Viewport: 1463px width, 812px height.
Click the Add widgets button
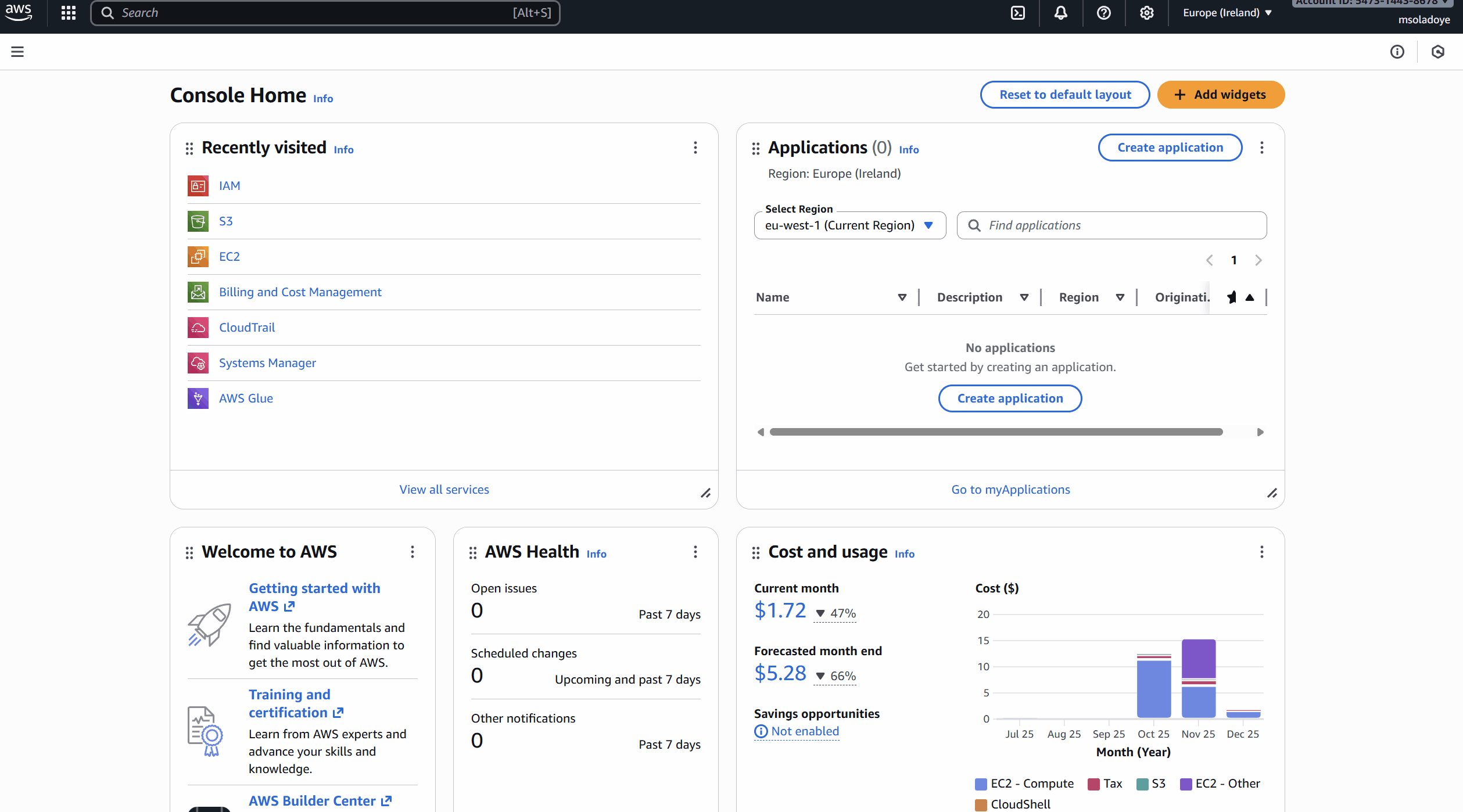[x=1221, y=94]
